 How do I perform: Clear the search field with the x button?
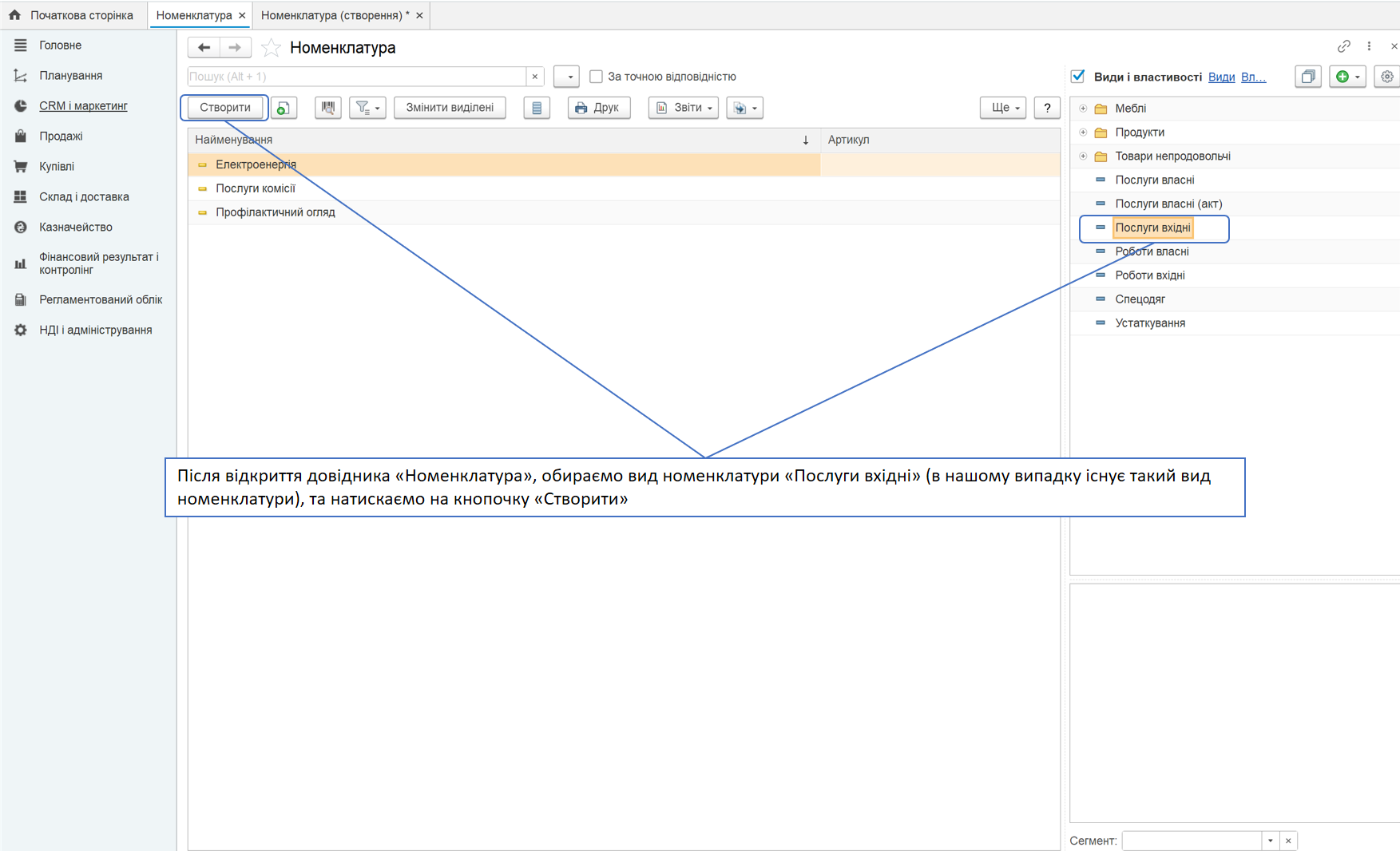click(x=535, y=77)
